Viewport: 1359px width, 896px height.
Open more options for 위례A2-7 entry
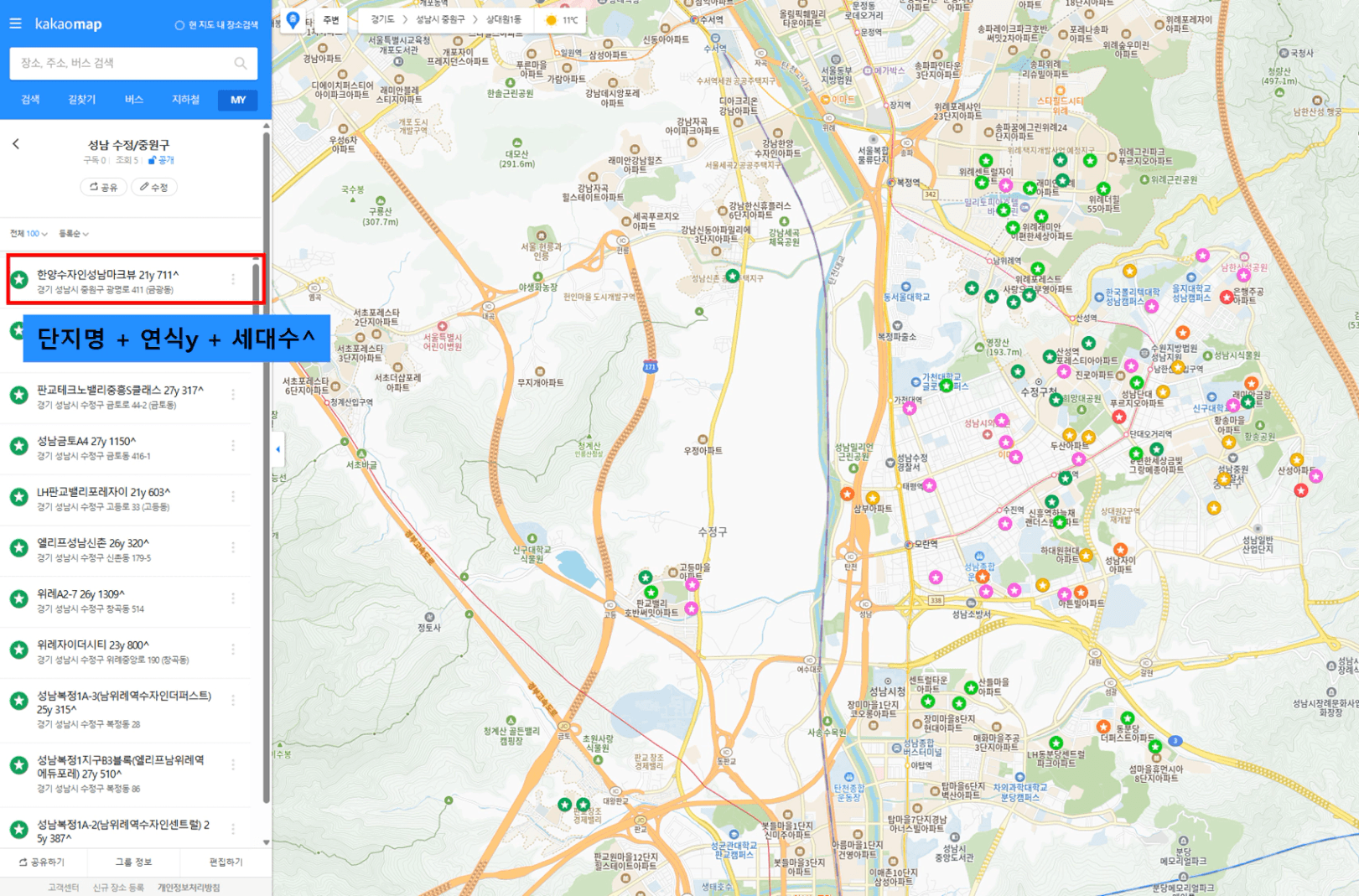click(233, 598)
